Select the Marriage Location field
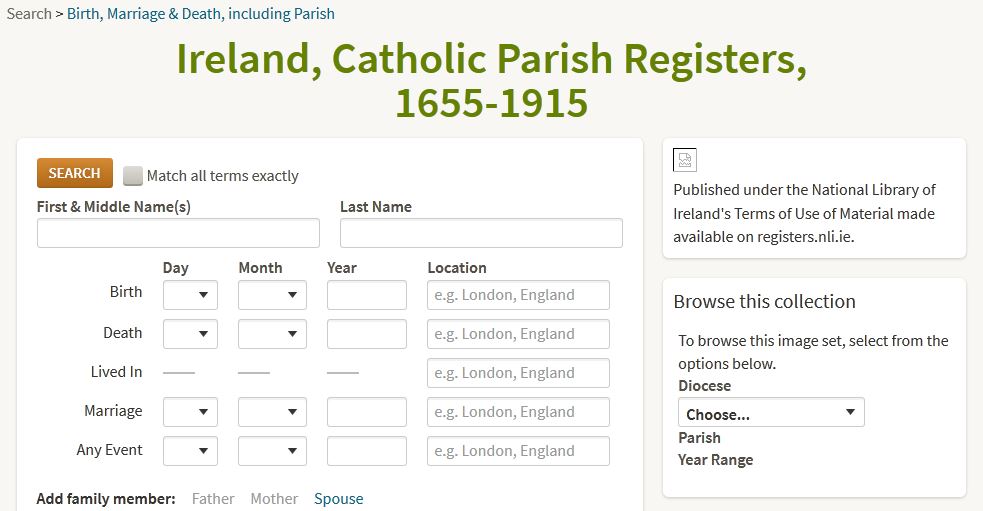Screen dimensions: 983x511 pyautogui.click(x=518, y=412)
